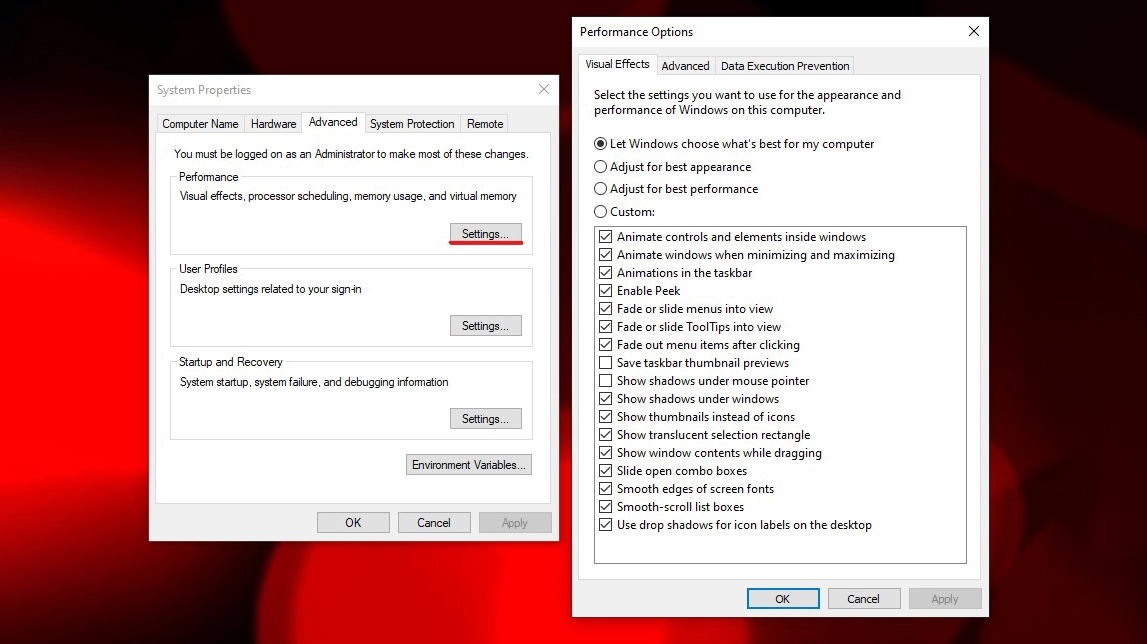This screenshot has height=644, width=1147.
Task: Open Startup and Recovery Settings button
Action: tap(486, 419)
